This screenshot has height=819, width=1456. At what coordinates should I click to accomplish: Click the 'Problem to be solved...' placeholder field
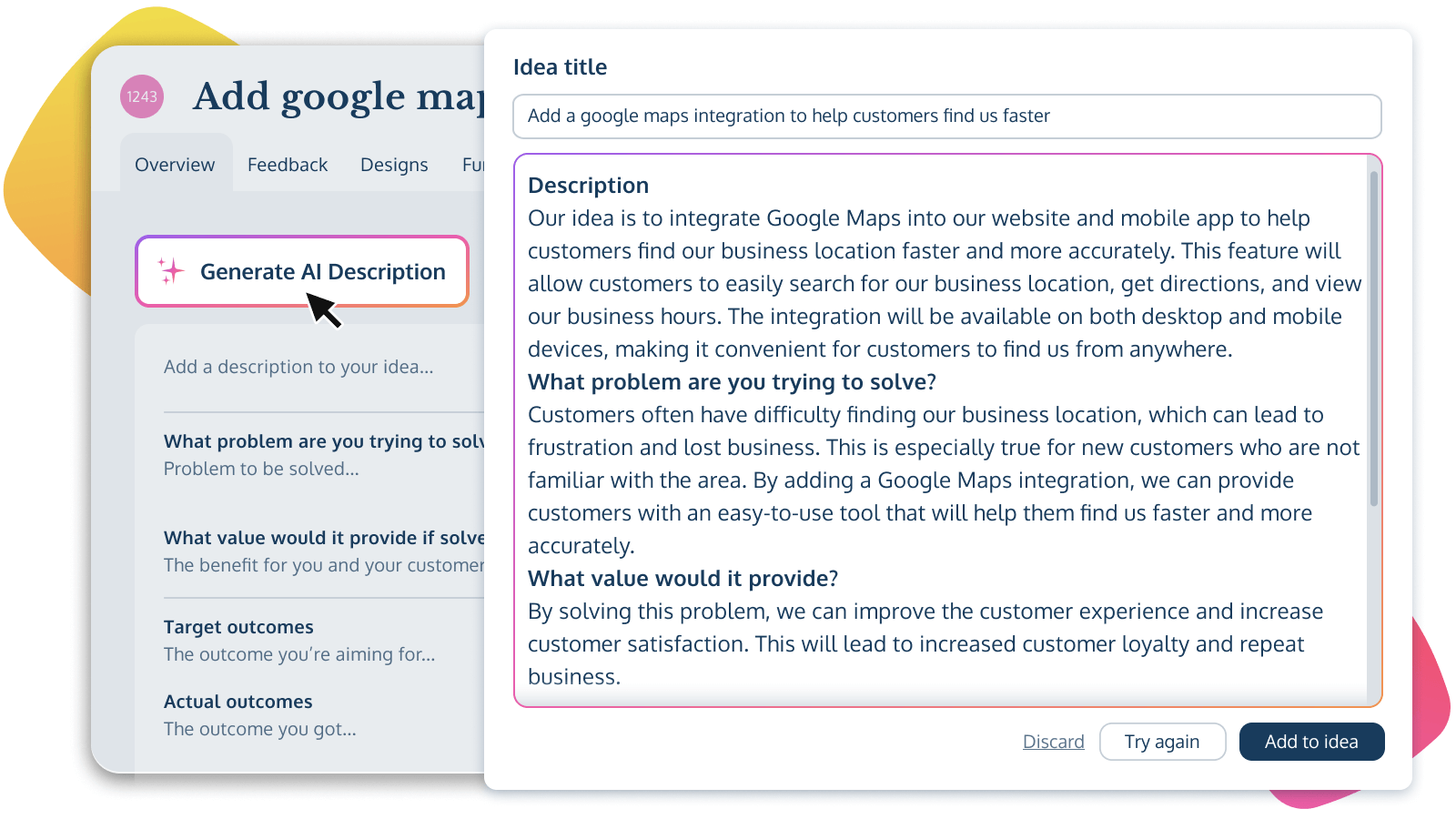261,469
